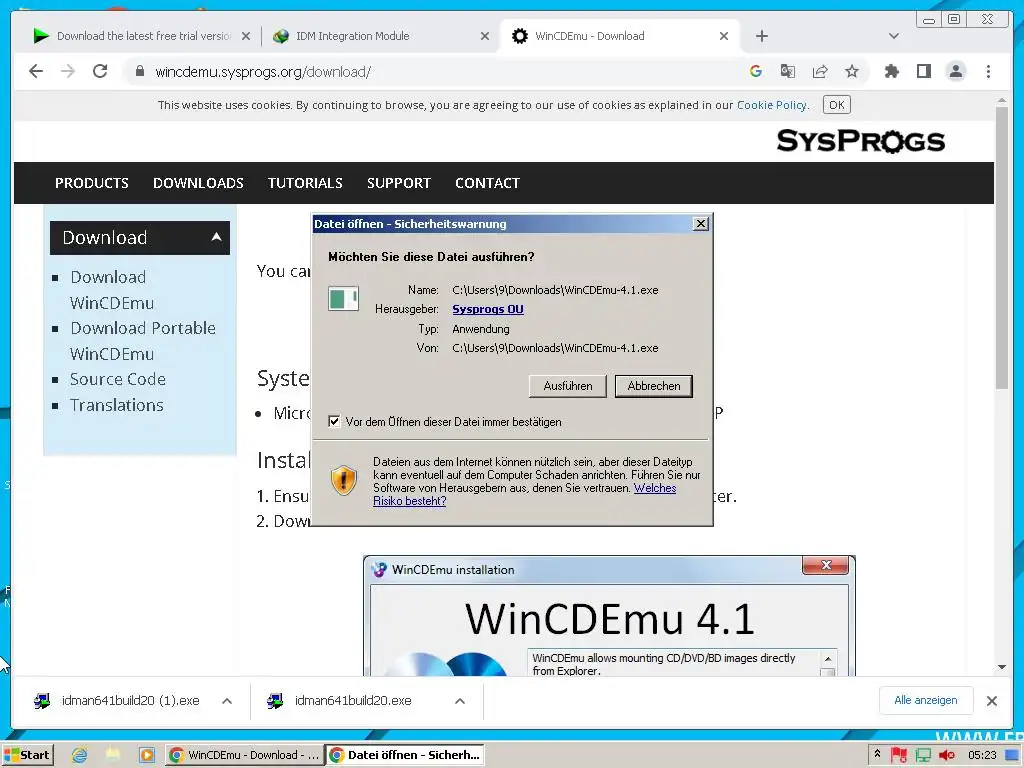
Task: Open Source Code sidebar link
Action: [118, 379]
